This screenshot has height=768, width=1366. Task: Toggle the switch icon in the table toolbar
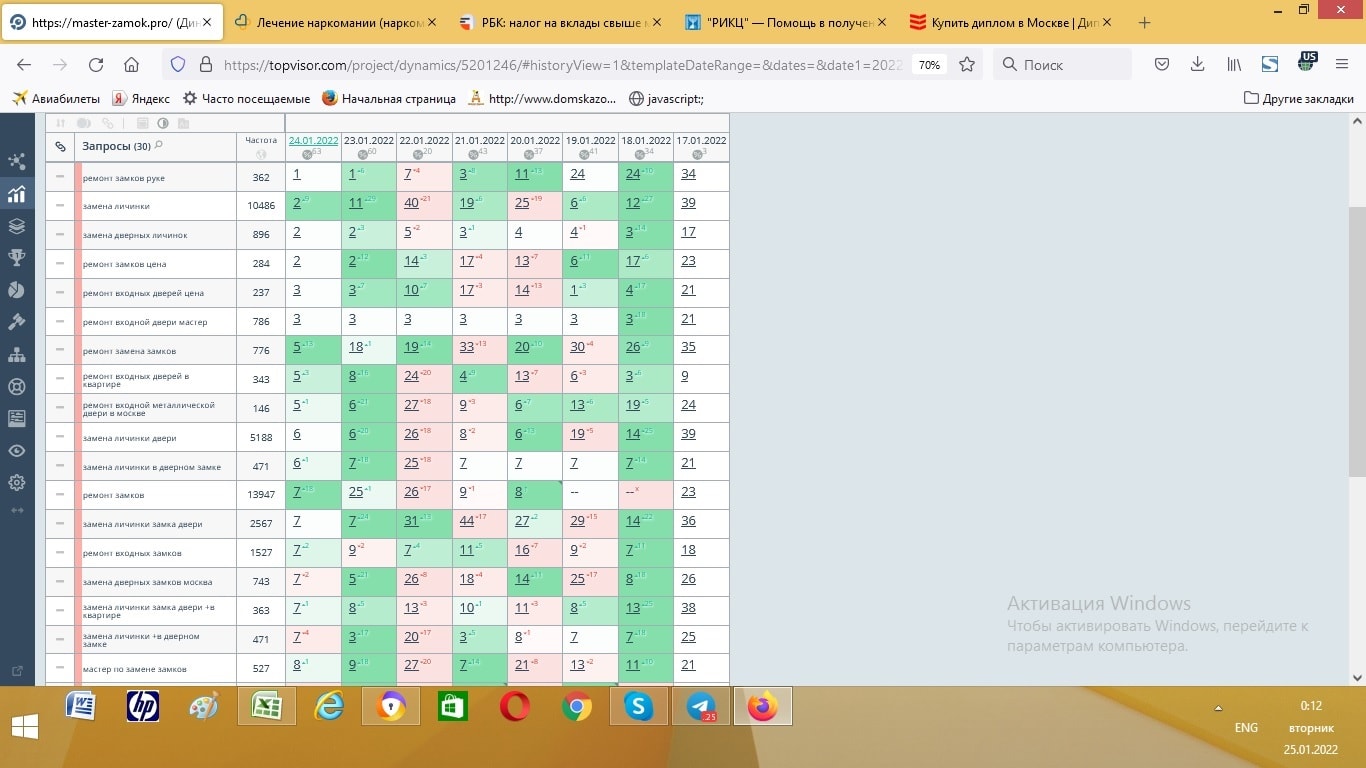(84, 123)
